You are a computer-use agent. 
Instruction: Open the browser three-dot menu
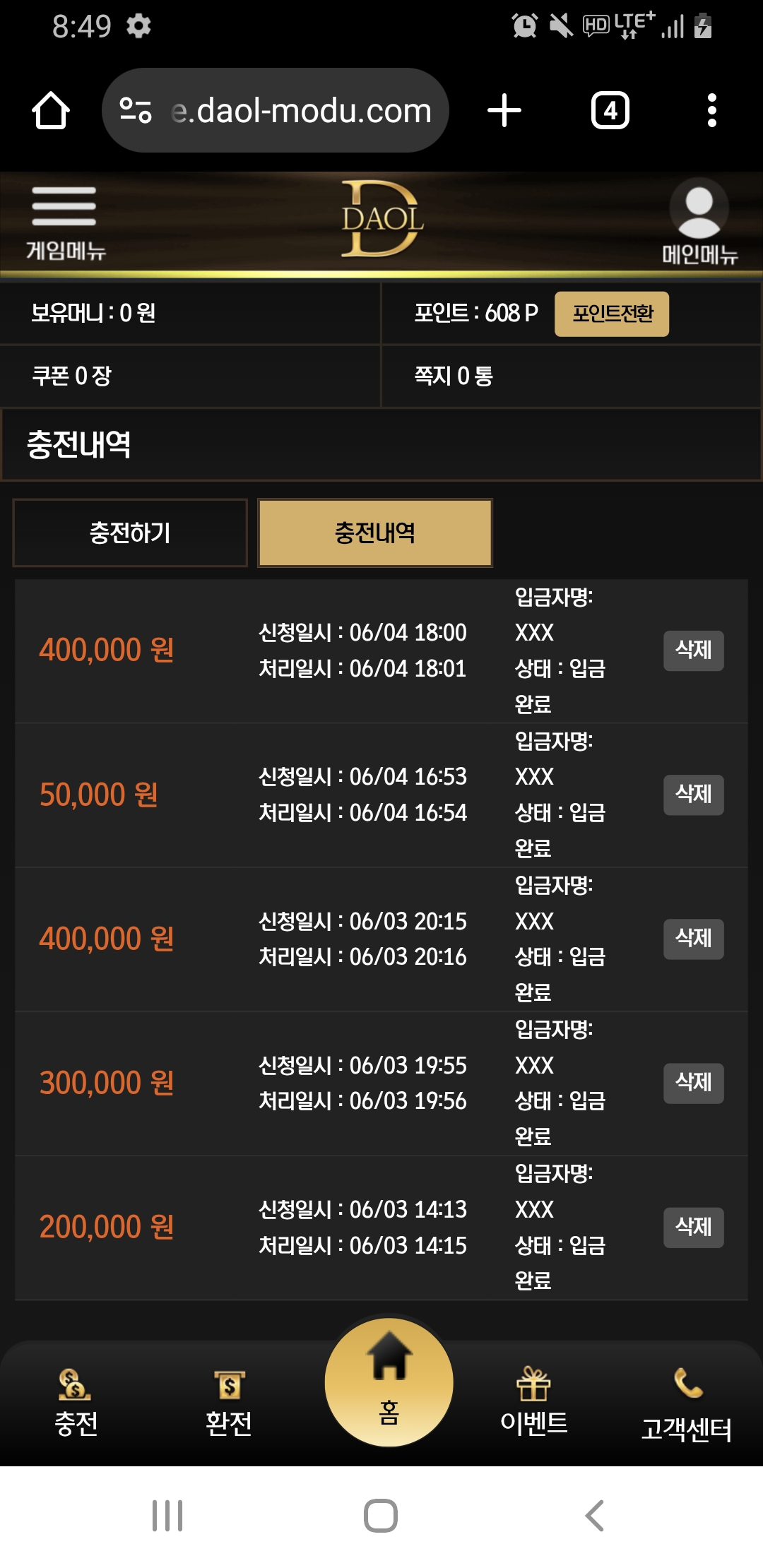(712, 111)
